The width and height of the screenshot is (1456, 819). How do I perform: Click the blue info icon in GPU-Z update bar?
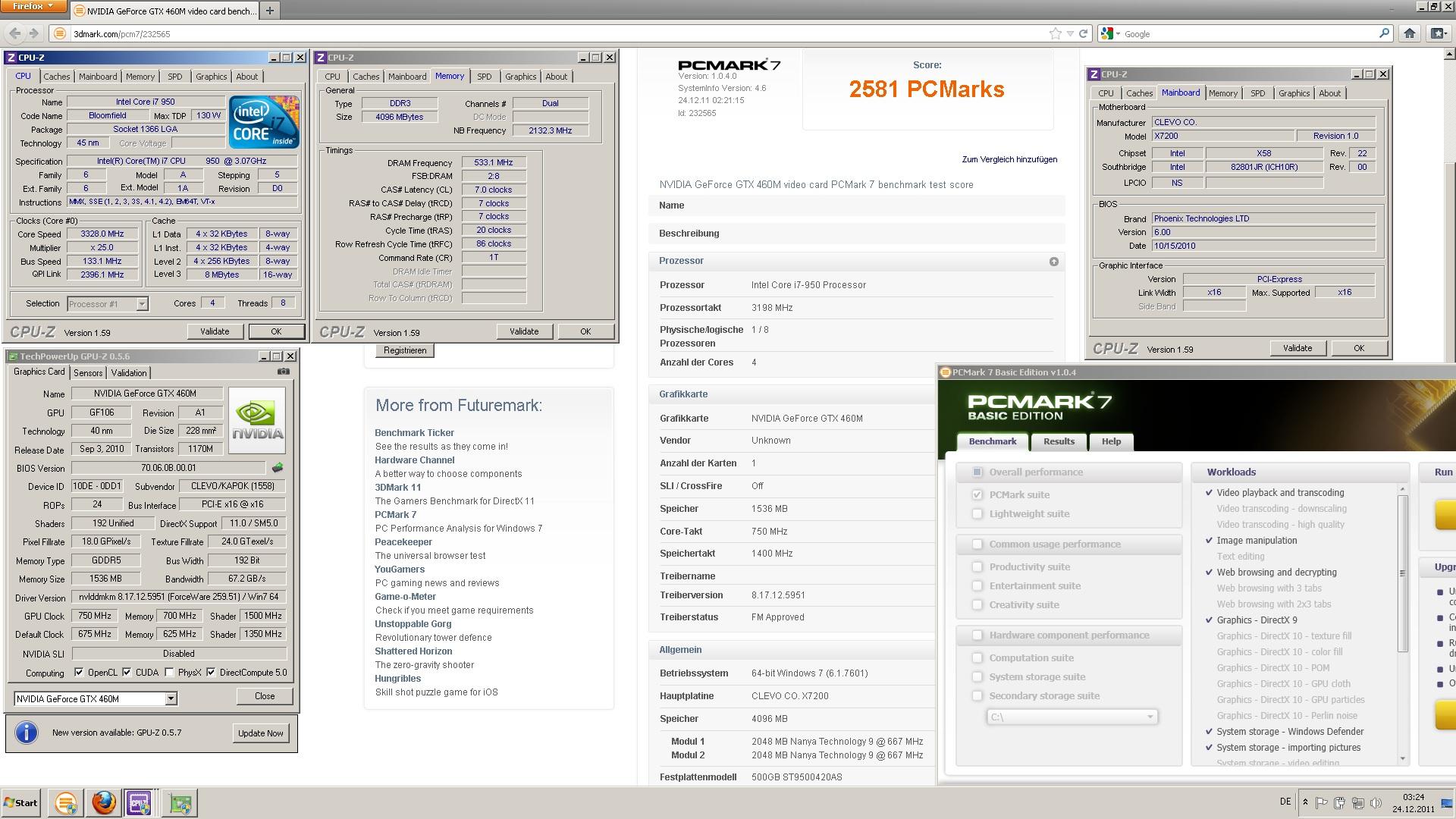click(x=27, y=733)
